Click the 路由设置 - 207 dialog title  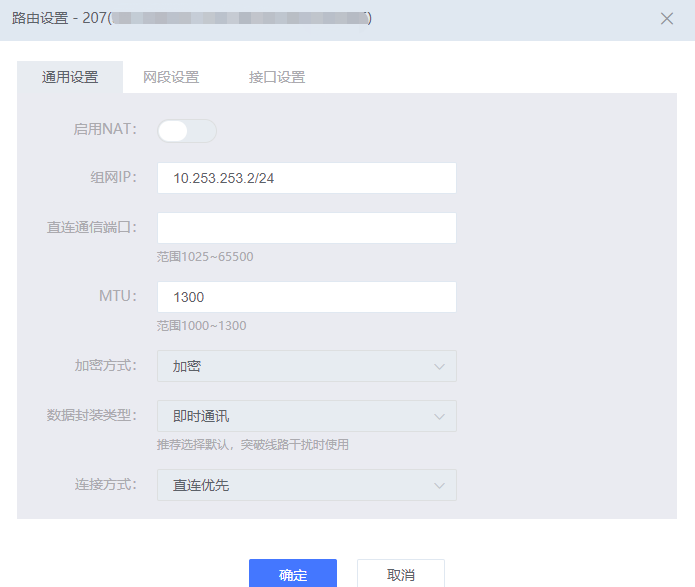(x=58, y=18)
